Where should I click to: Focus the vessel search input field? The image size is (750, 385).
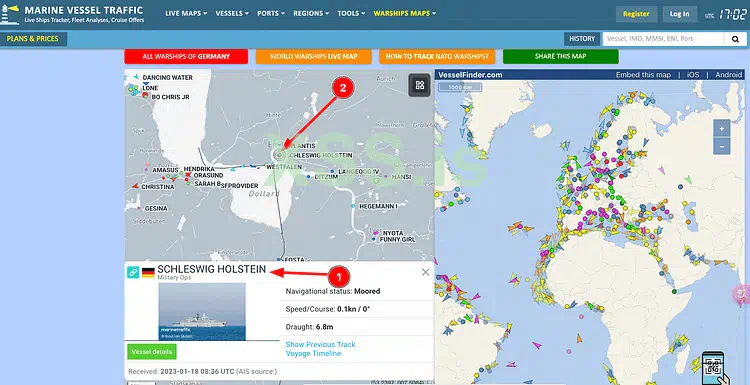click(x=663, y=39)
